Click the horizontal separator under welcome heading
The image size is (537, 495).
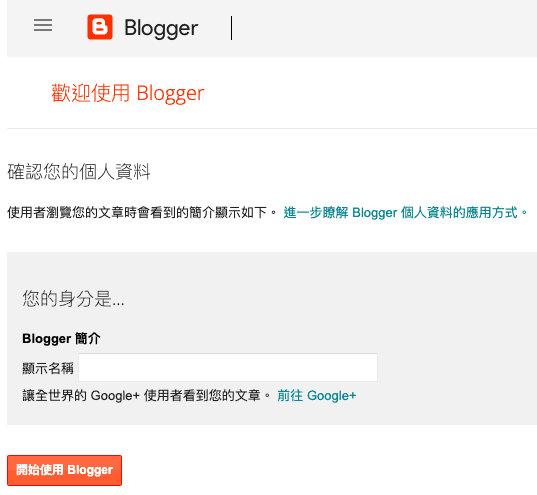pyautogui.click(x=272, y=128)
